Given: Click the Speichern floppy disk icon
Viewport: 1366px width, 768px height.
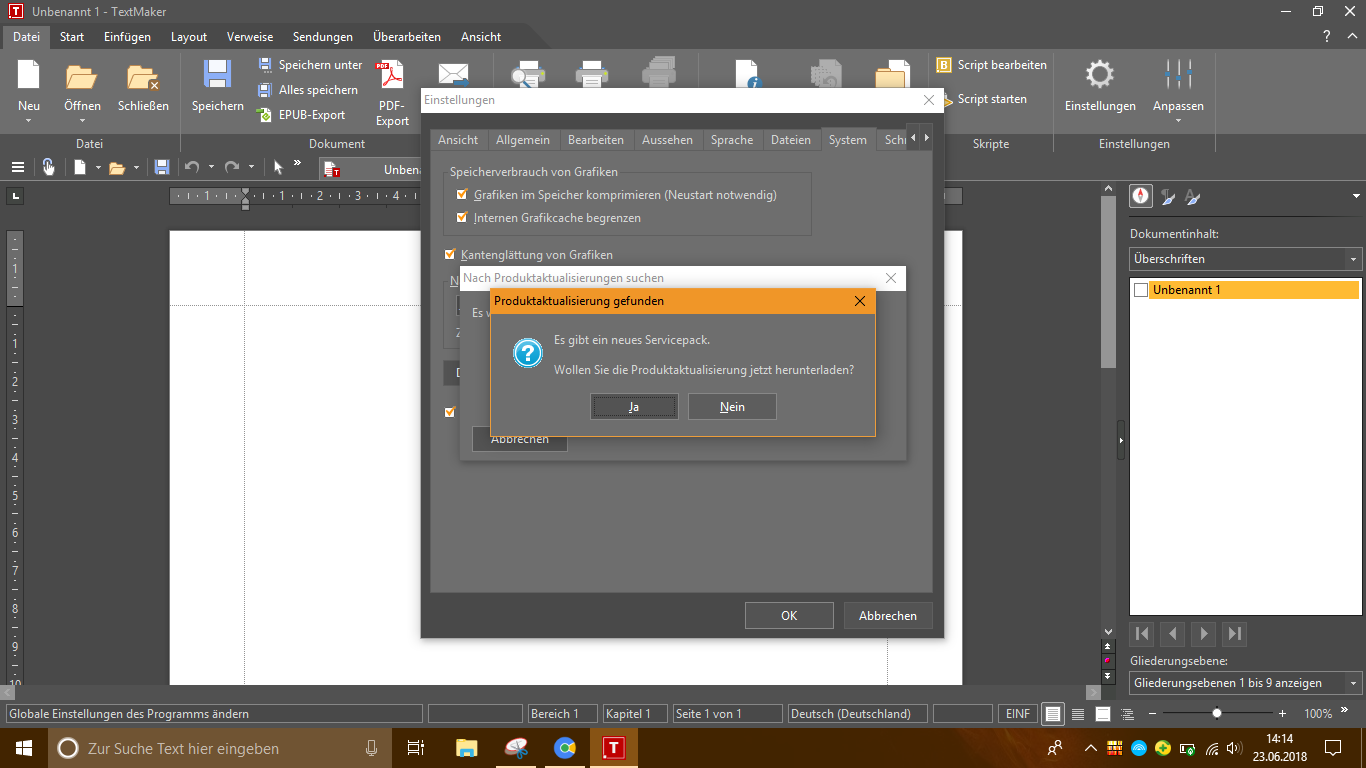Looking at the screenshot, I should point(217,76).
